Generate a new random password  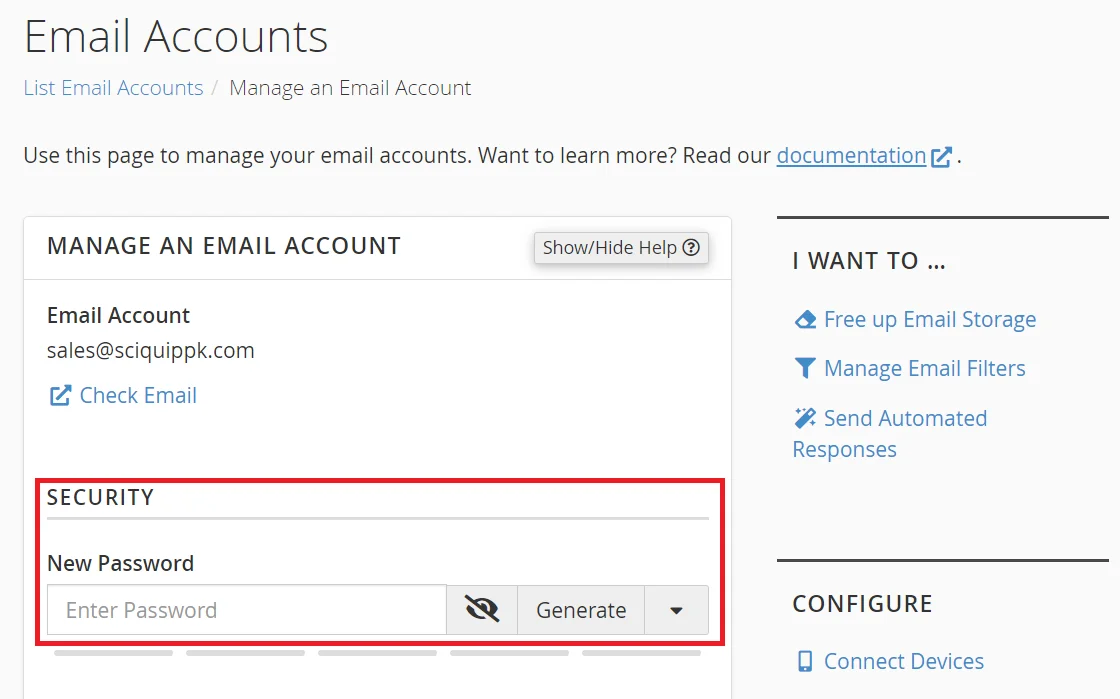pyautogui.click(x=581, y=610)
